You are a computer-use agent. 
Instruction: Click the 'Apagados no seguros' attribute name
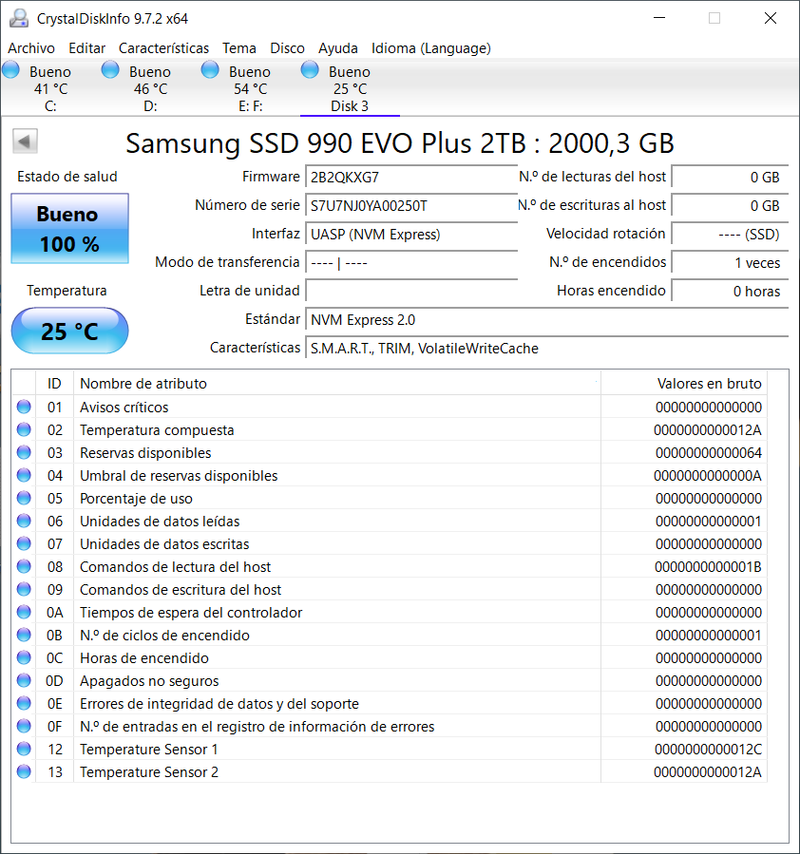point(149,681)
